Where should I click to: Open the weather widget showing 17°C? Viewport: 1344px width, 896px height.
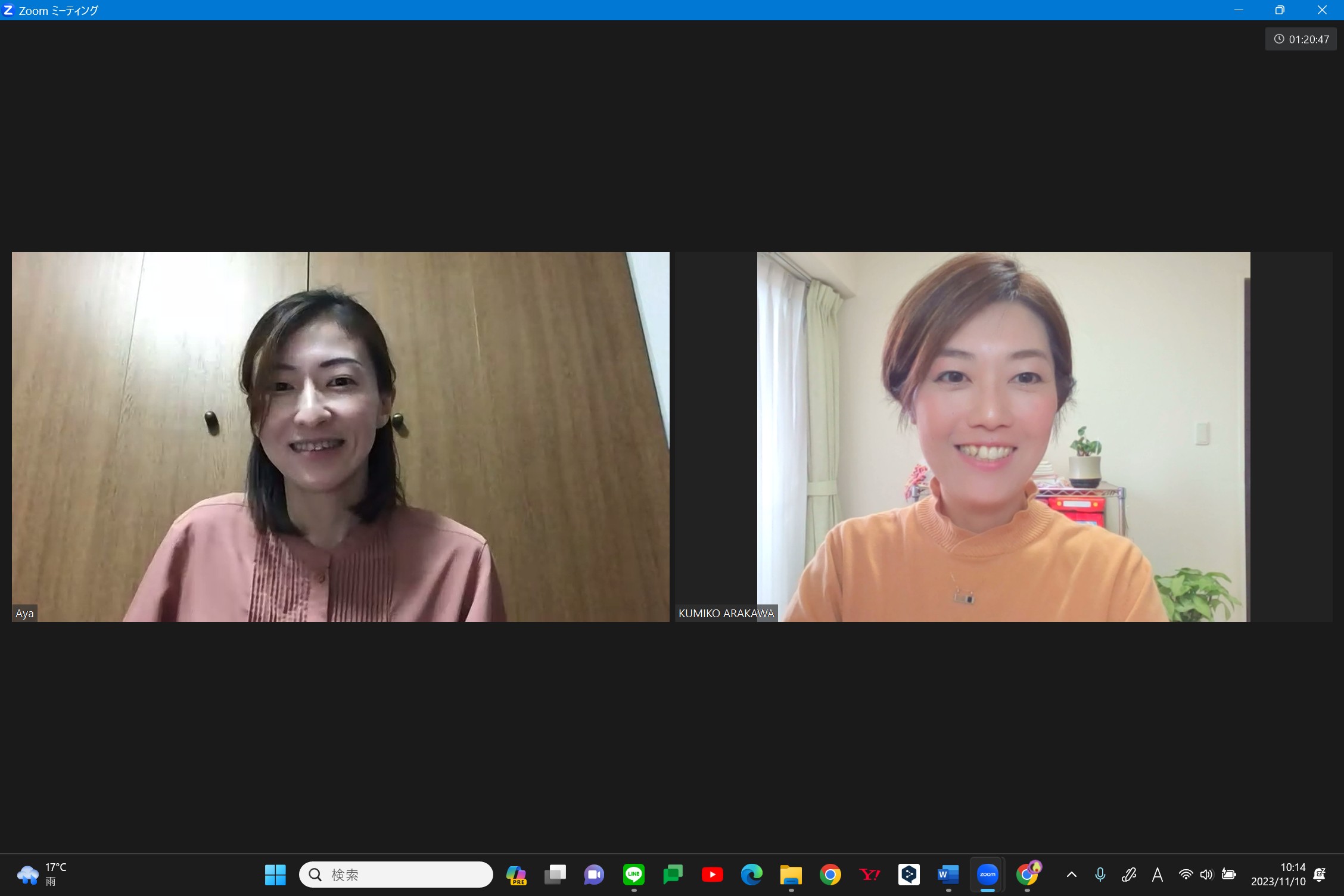42,875
